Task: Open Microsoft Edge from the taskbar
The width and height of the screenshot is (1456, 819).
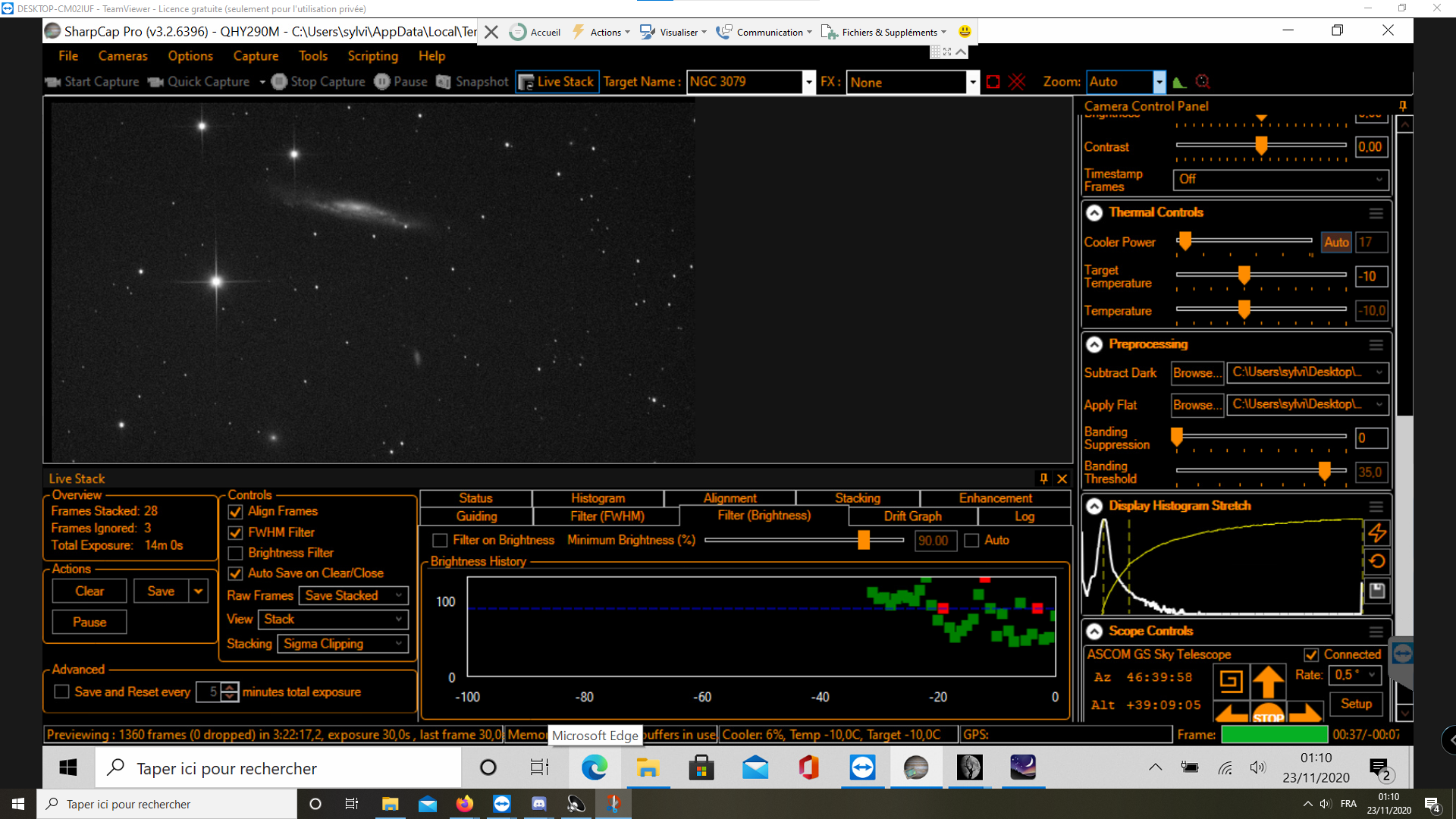Action: click(595, 768)
